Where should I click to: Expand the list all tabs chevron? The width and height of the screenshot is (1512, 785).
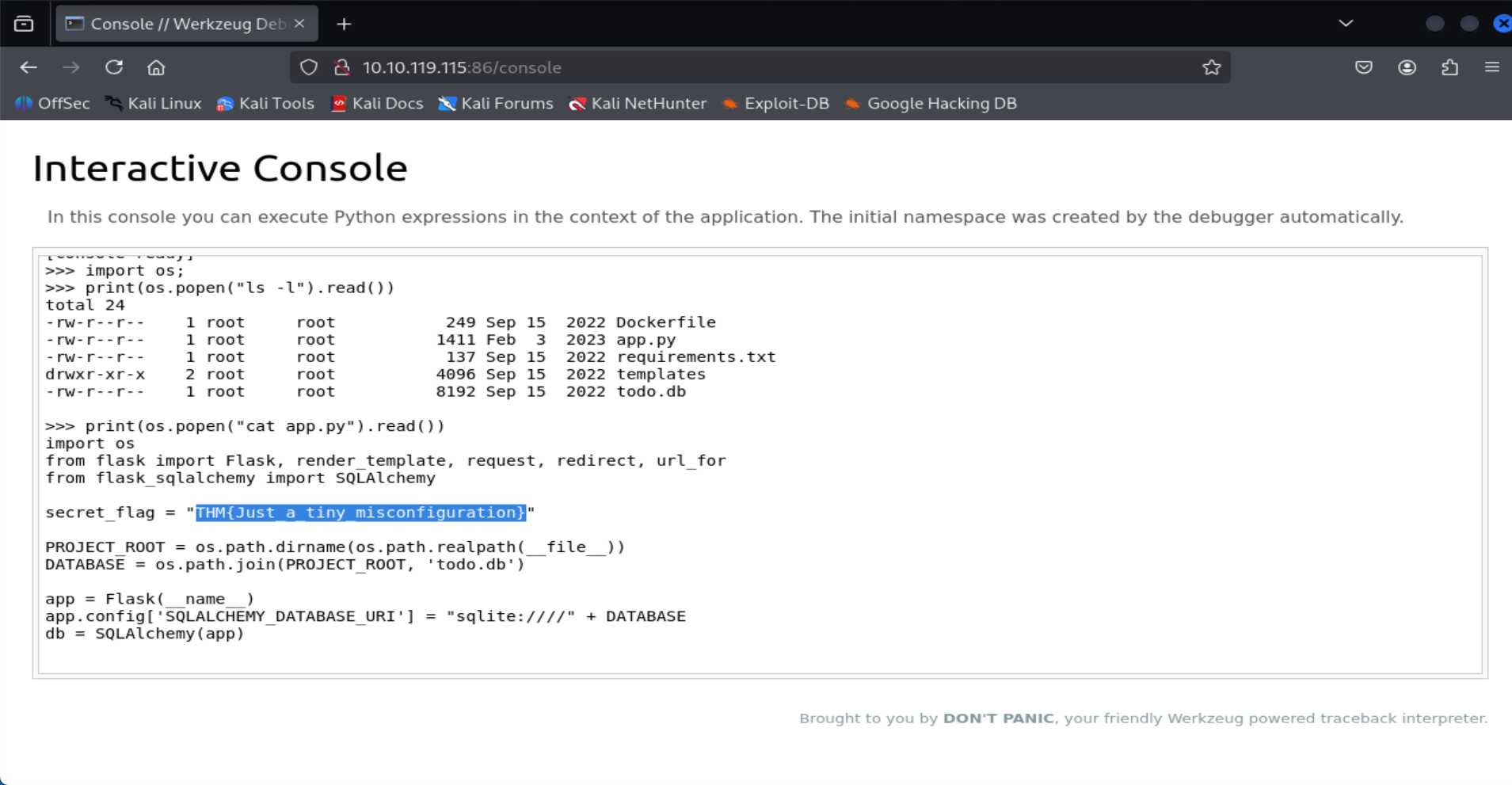point(1346,23)
